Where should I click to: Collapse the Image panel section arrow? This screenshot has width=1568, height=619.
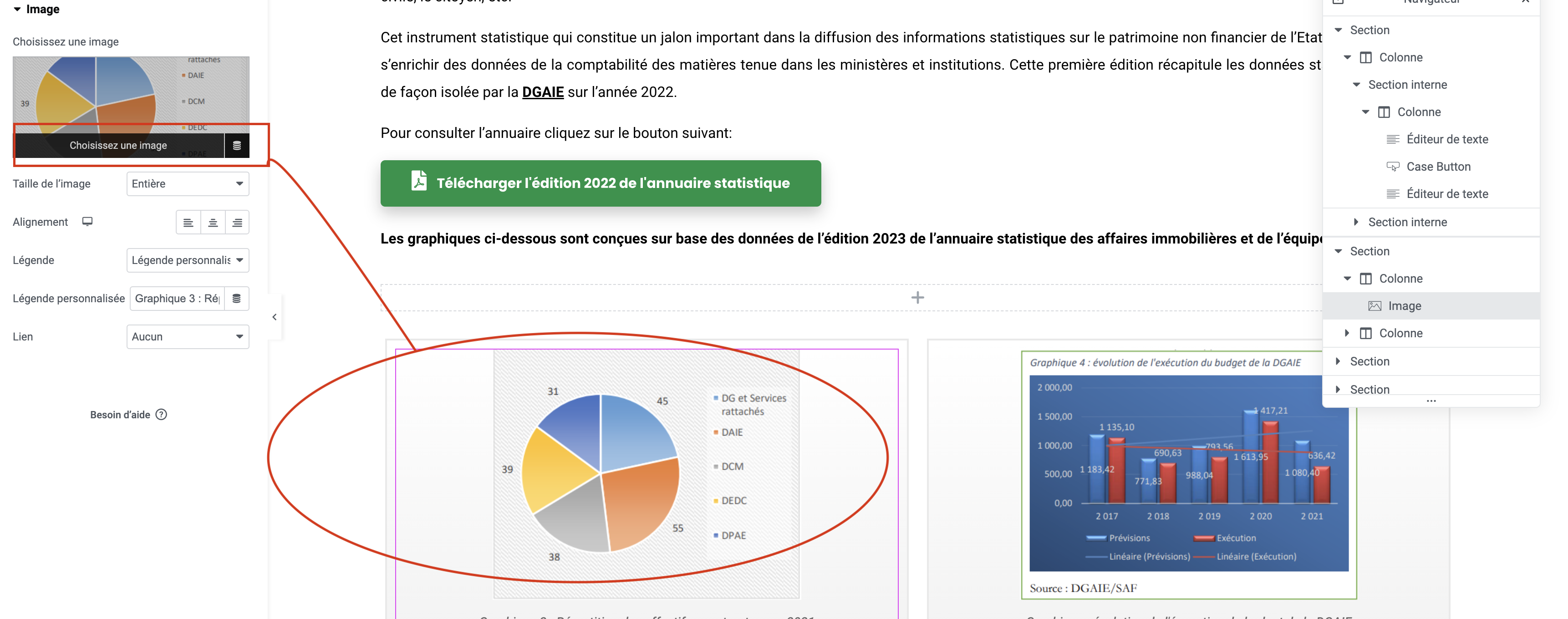17,9
